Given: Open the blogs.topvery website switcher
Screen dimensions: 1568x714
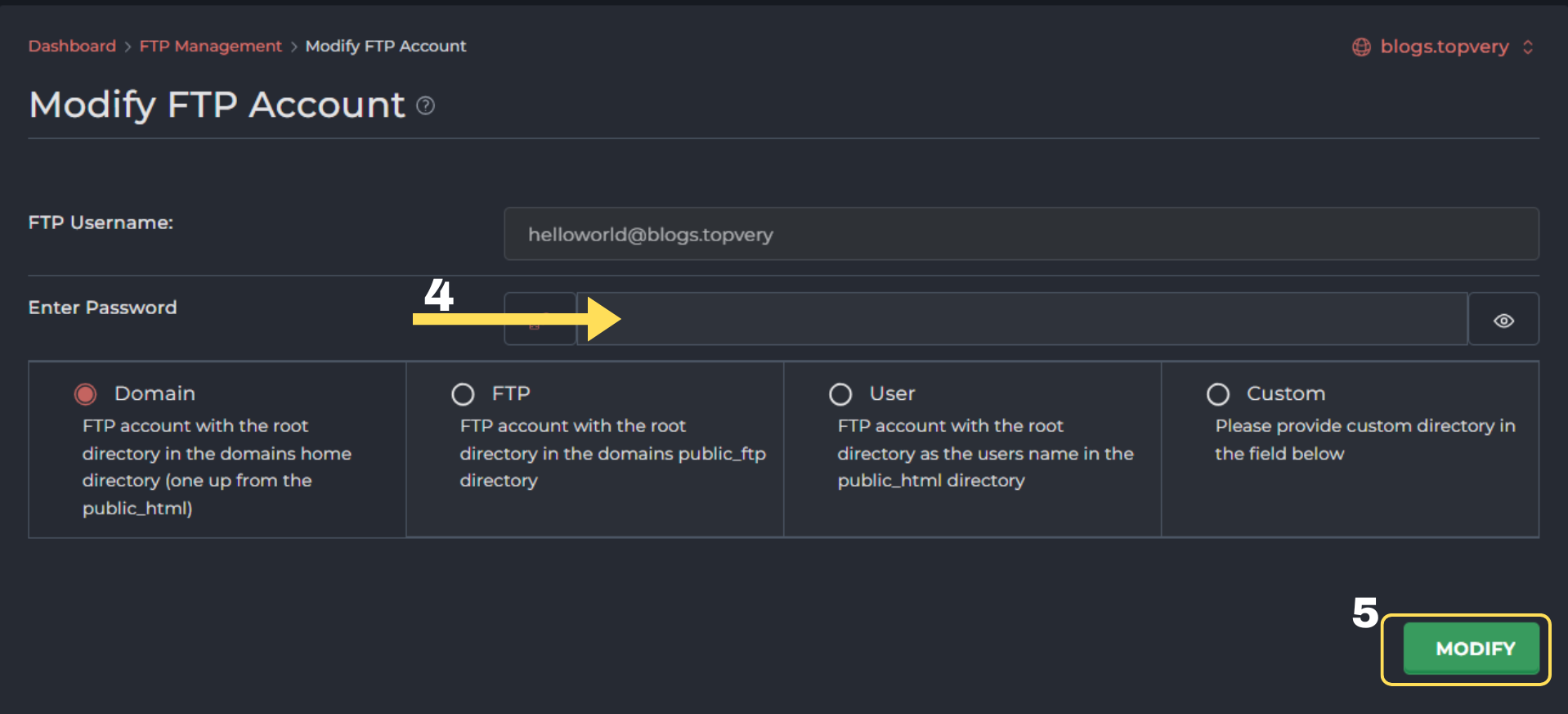Looking at the screenshot, I should coord(1444,47).
